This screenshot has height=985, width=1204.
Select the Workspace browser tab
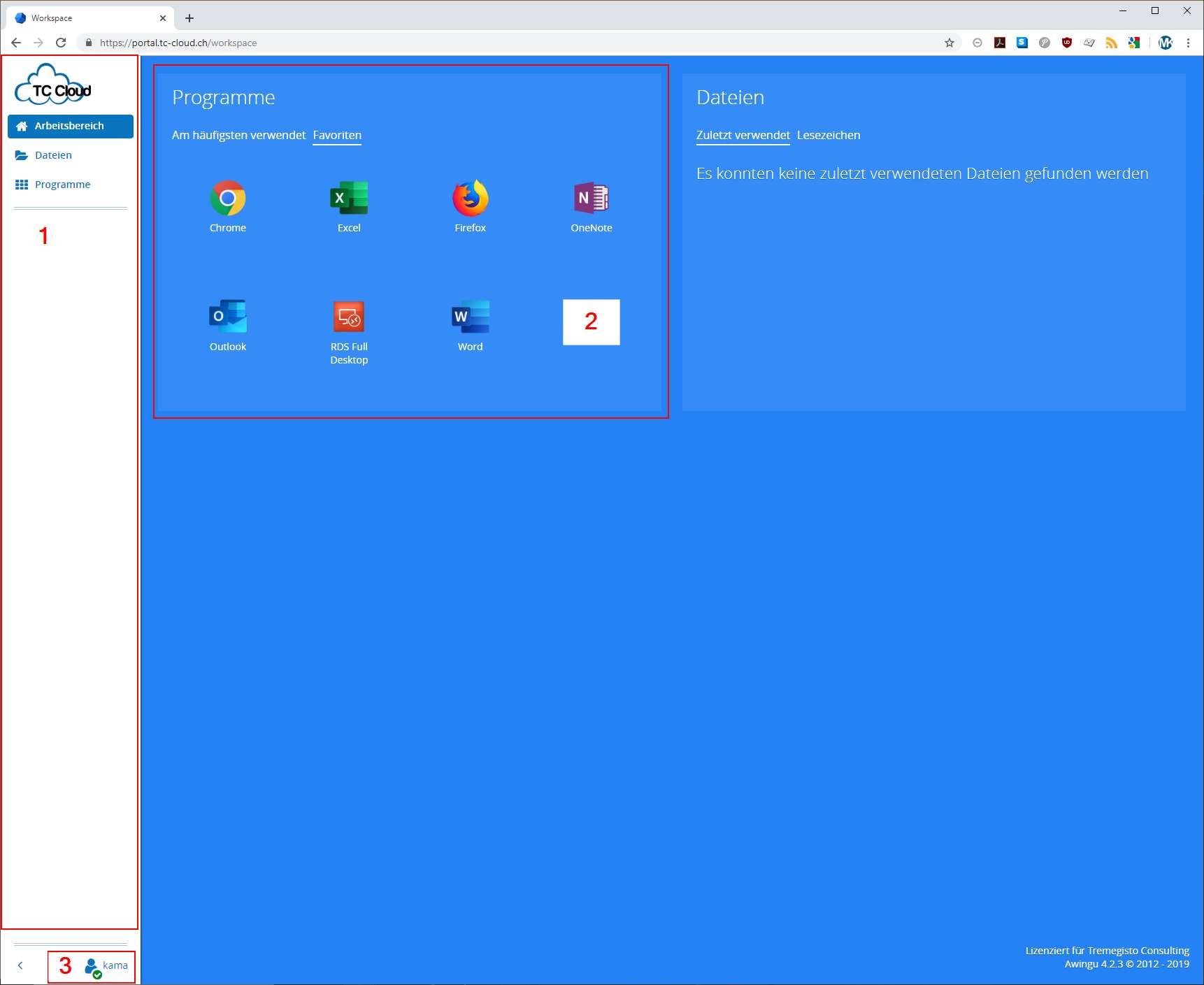coord(90,18)
